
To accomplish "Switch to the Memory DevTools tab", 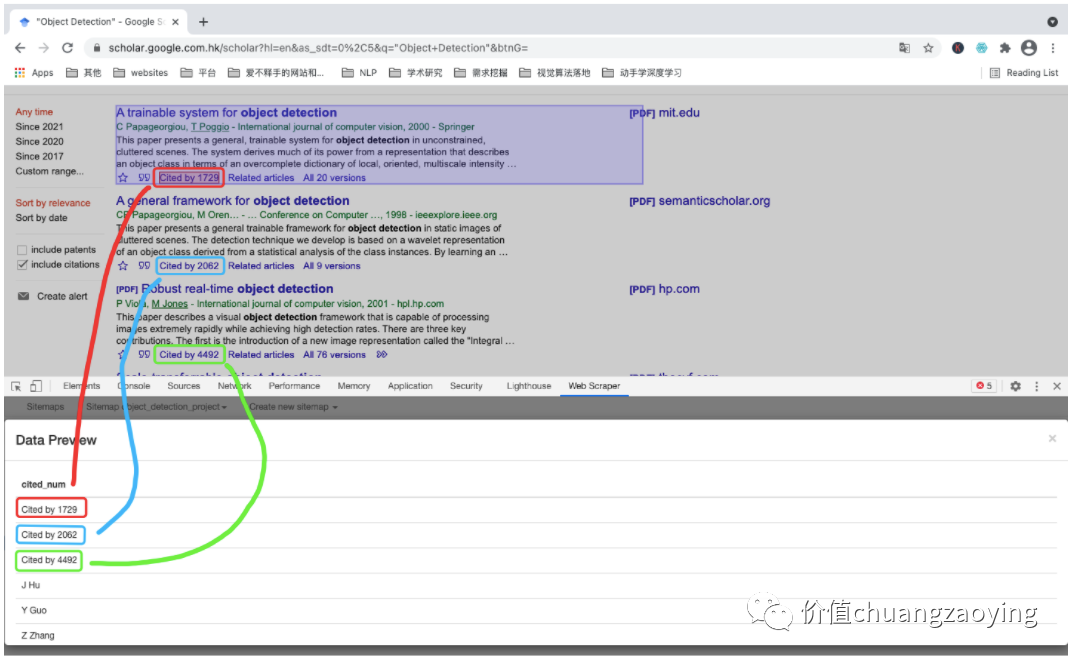I will click(x=353, y=386).
